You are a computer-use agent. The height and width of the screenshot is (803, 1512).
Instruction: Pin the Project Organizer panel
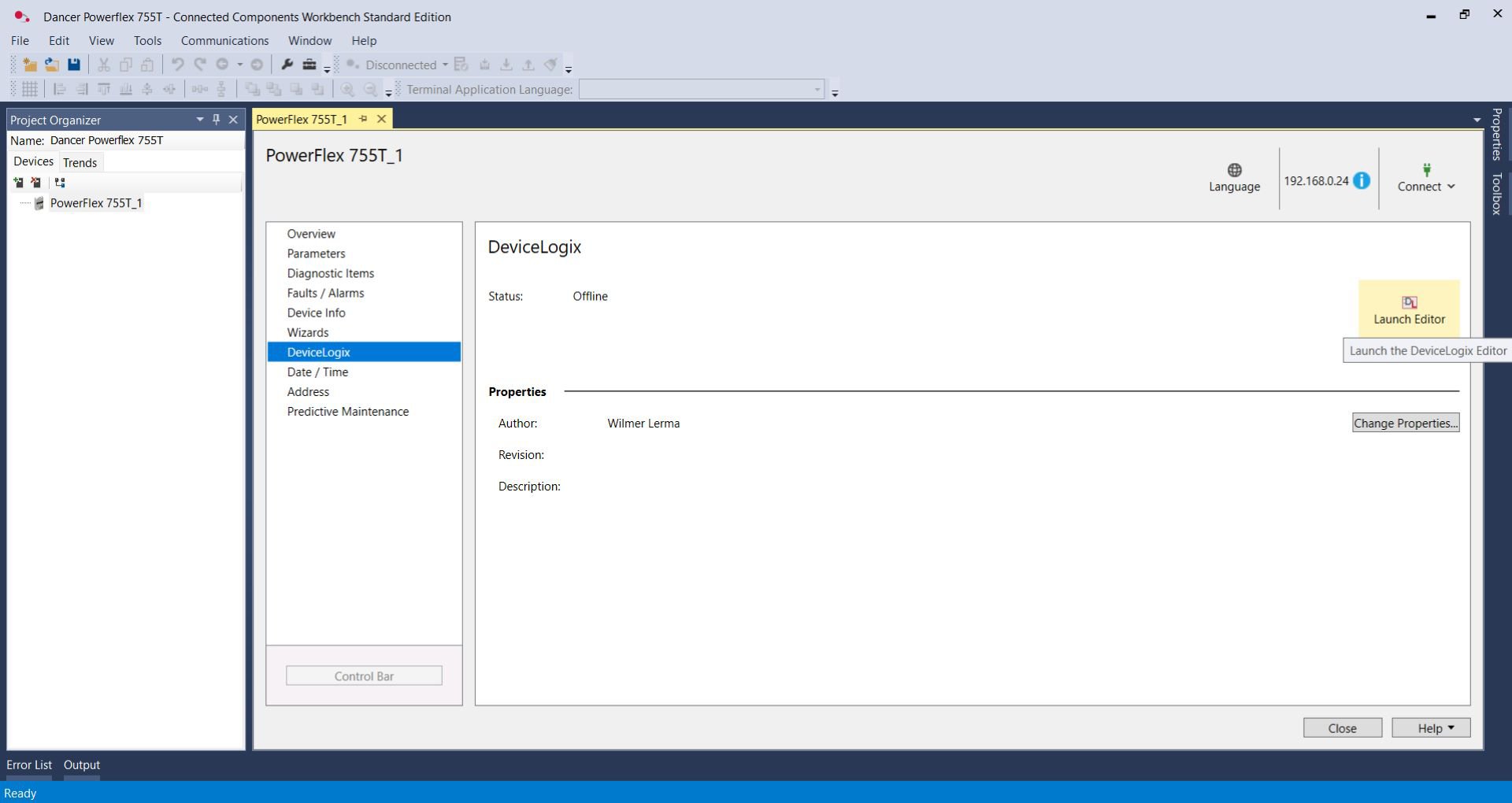(x=217, y=120)
